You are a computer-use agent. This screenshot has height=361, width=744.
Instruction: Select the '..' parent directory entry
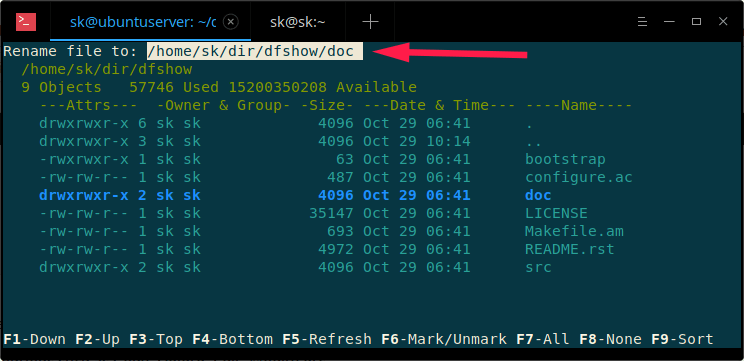(533, 141)
